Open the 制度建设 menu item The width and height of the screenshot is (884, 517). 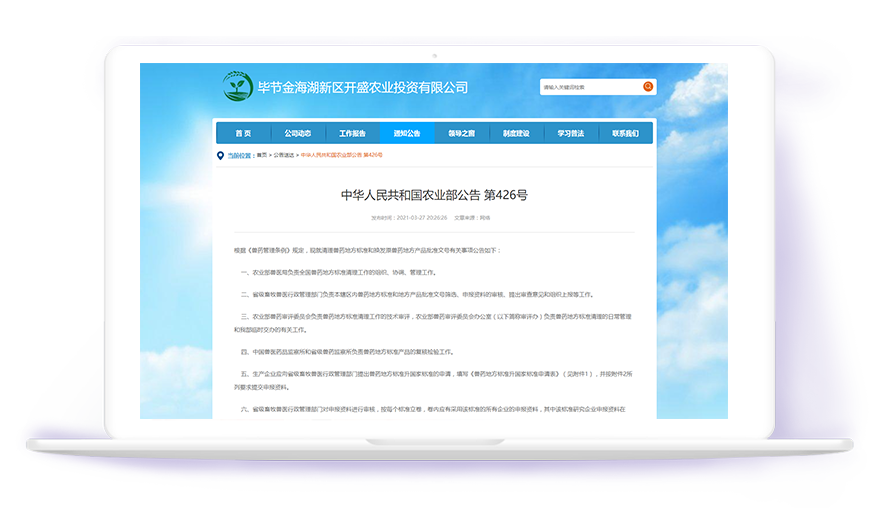point(516,133)
